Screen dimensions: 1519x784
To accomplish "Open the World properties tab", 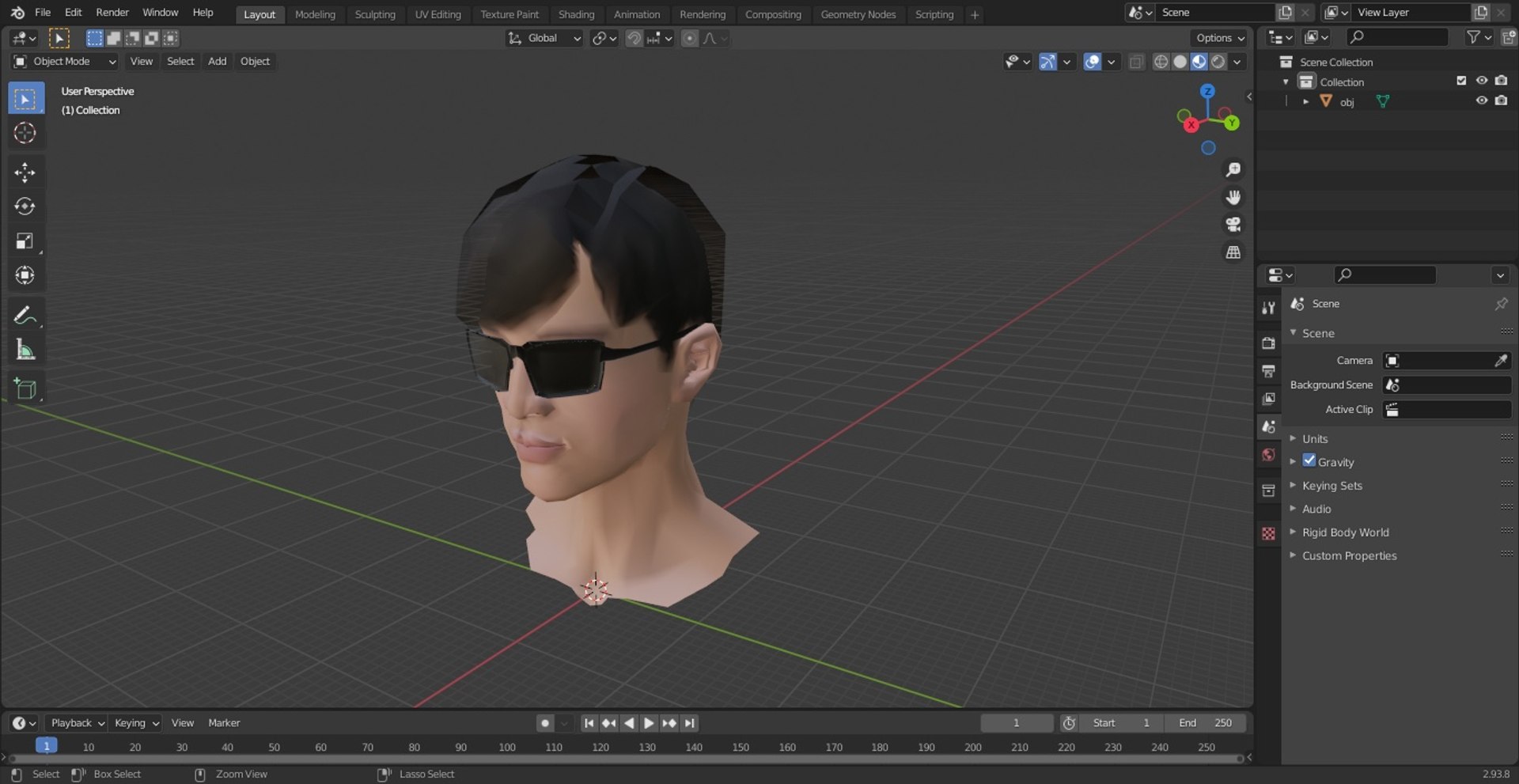I will tap(1269, 455).
